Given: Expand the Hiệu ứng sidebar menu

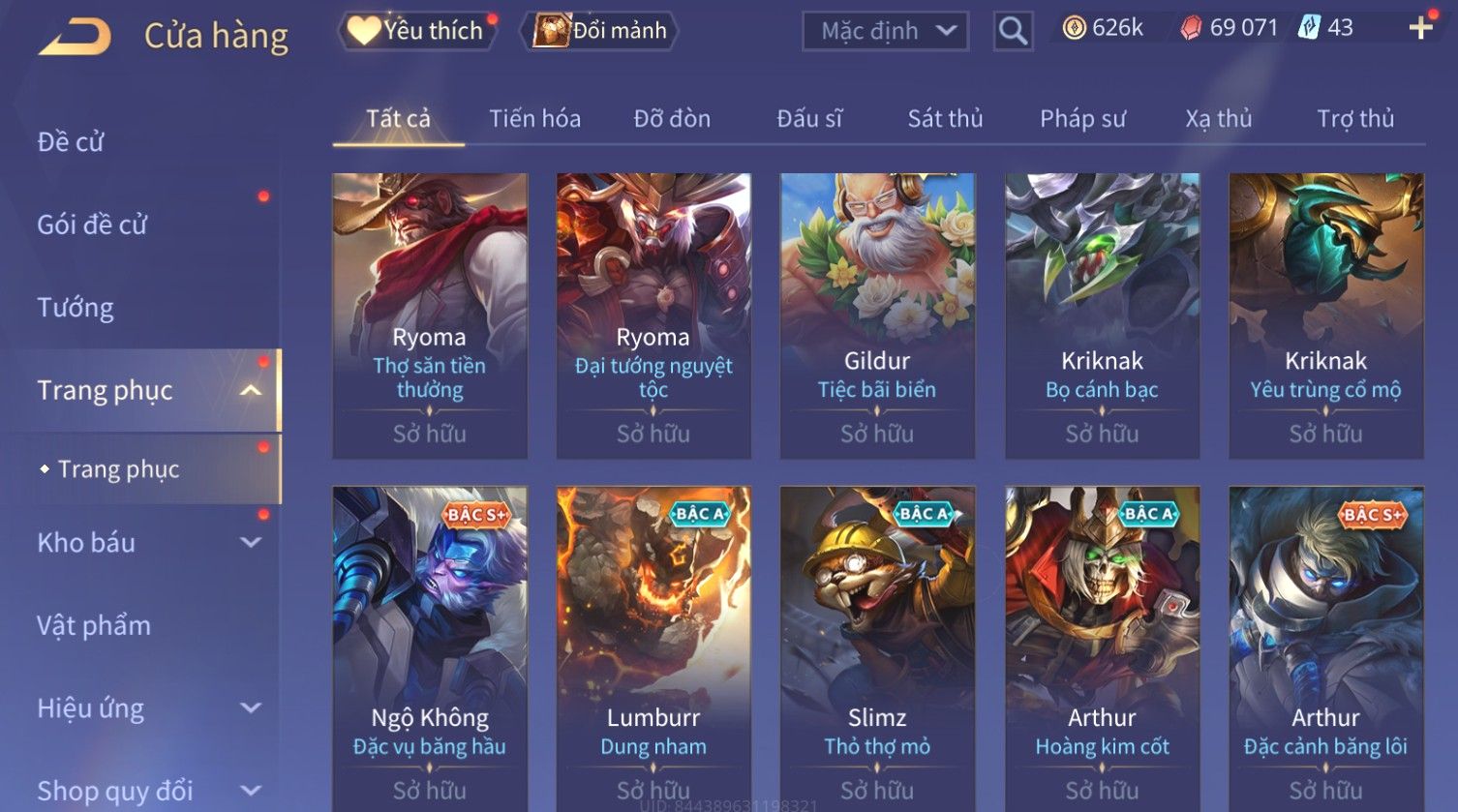Looking at the screenshot, I should point(251,708).
